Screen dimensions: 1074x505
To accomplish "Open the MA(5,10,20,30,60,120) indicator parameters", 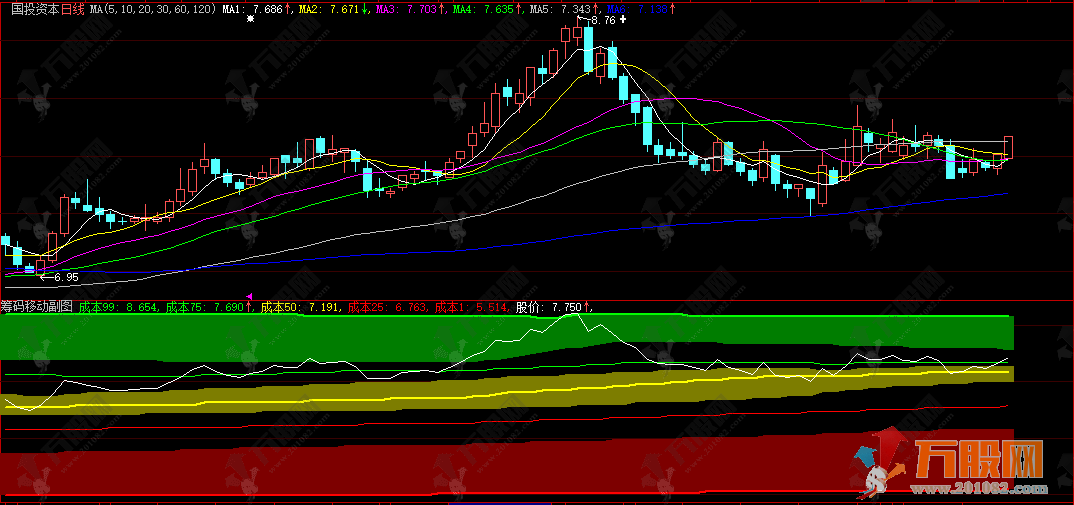I will click(x=151, y=8).
